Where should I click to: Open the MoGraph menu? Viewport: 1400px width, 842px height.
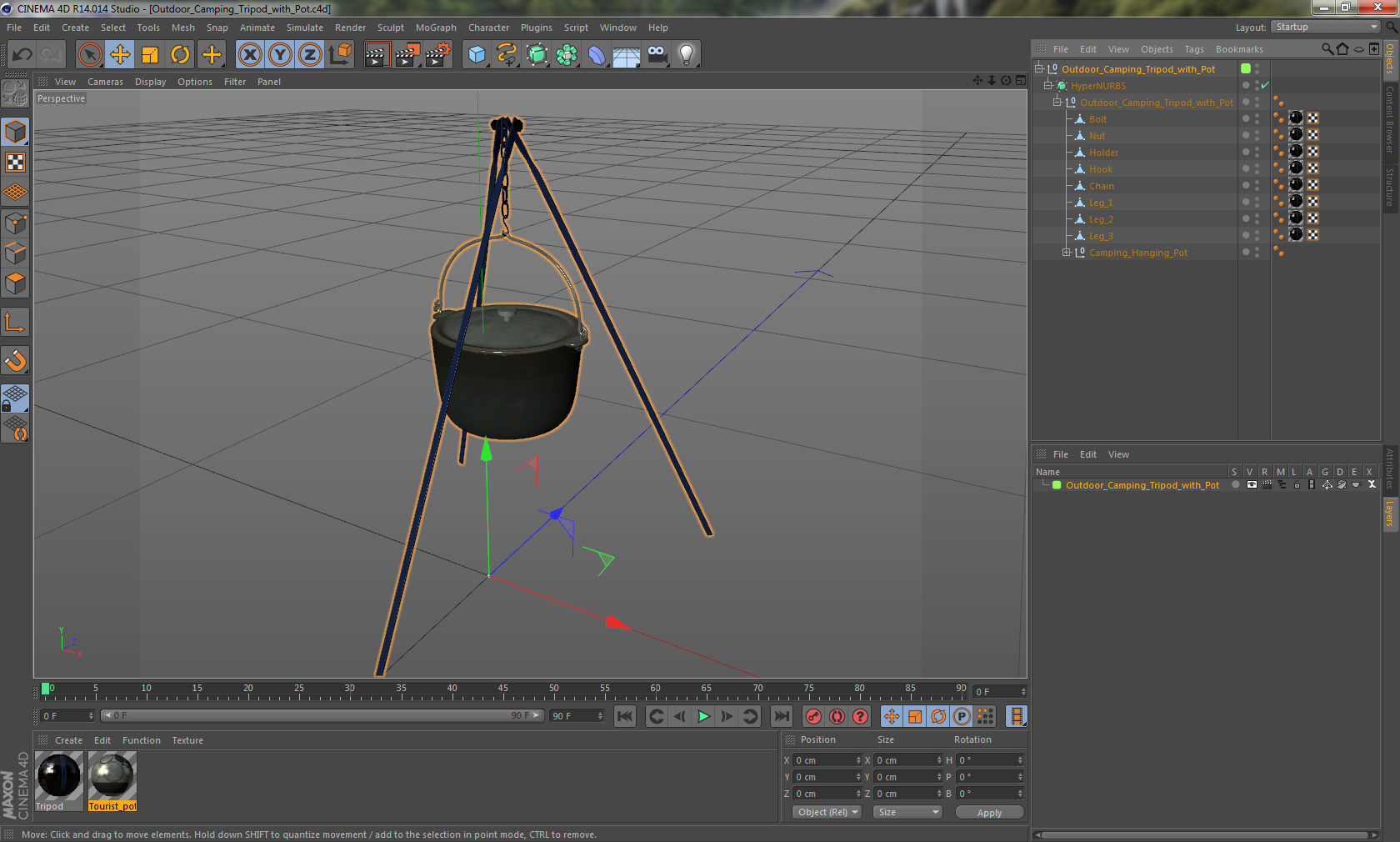[436, 28]
